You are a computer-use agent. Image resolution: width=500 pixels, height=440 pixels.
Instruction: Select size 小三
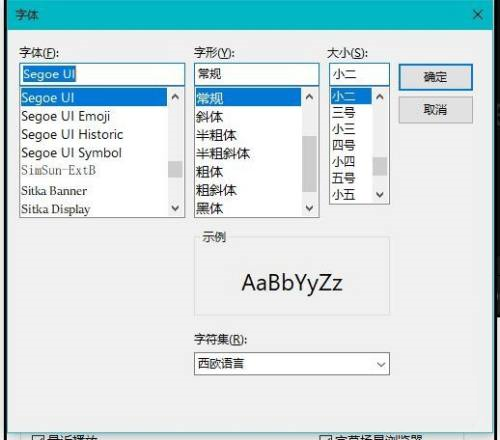pyautogui.click(x=351, y=129)
